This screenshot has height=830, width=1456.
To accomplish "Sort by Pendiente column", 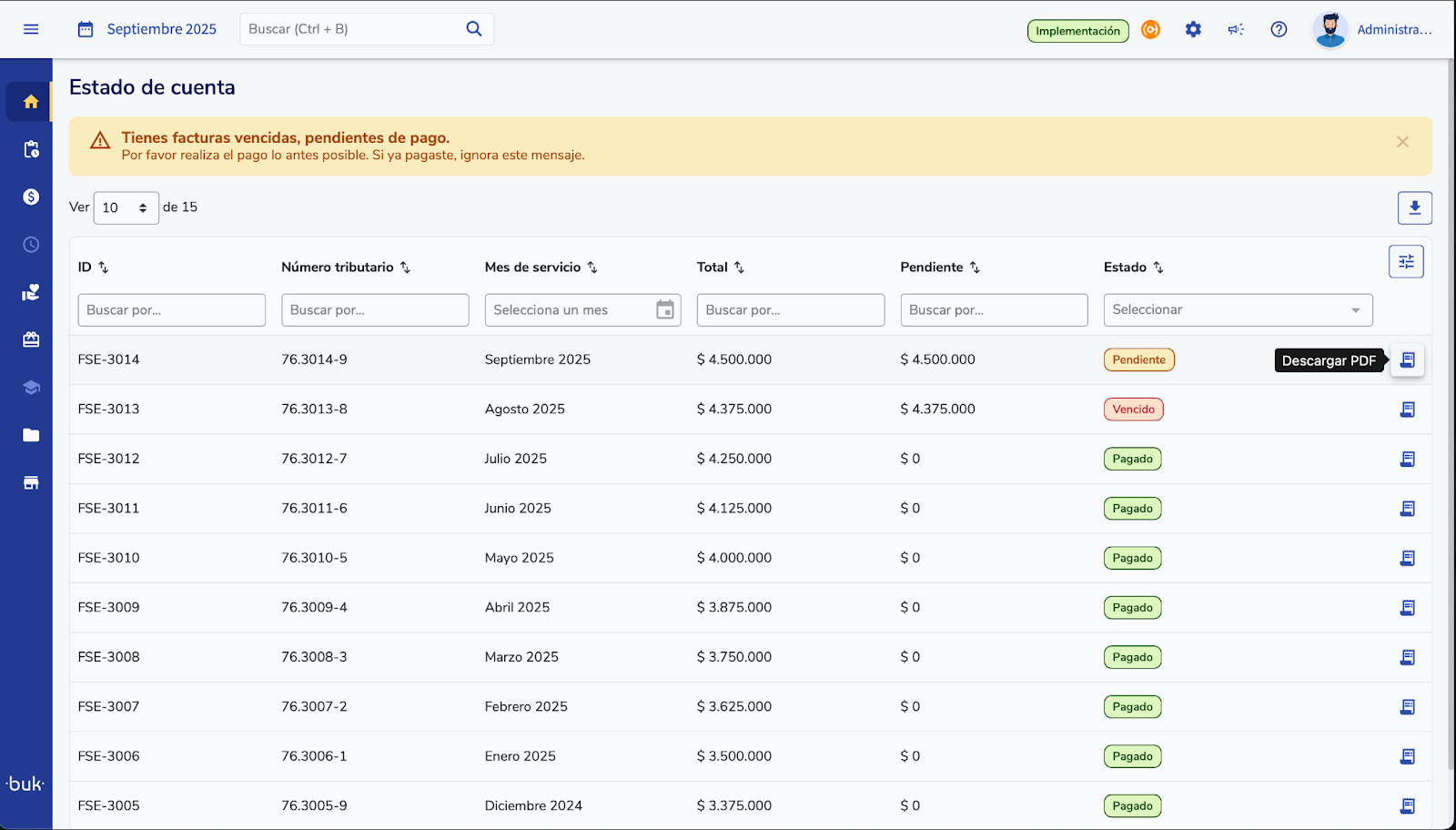I will click(975, 268).
